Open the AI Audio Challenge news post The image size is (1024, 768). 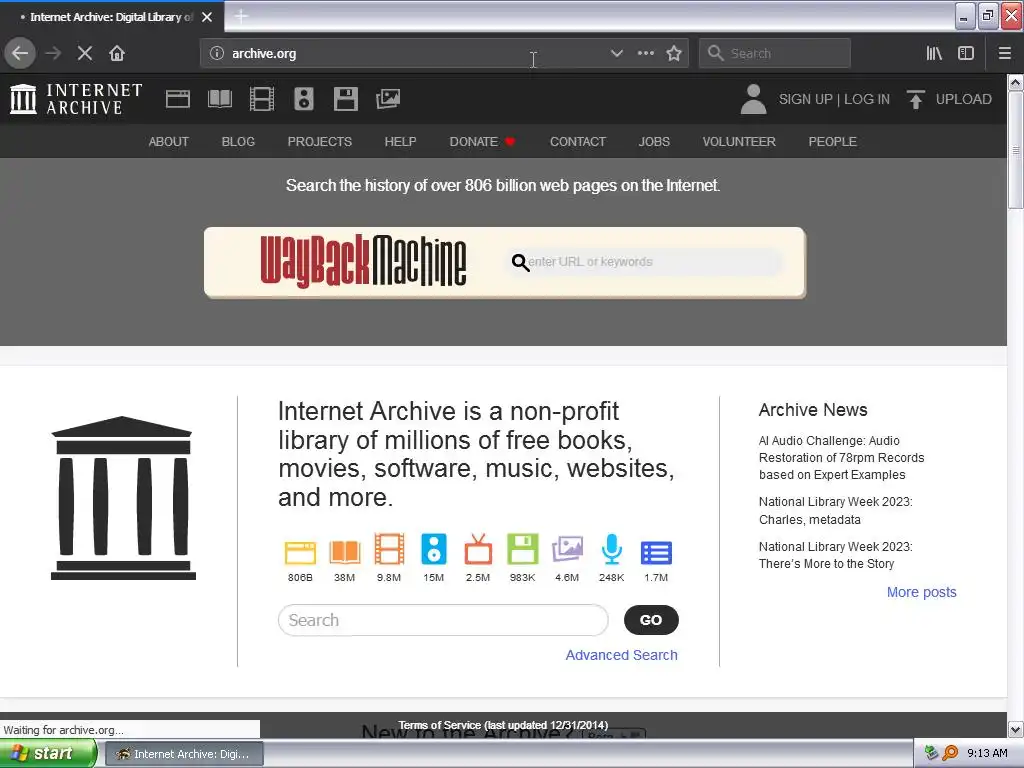click(842, 458)
